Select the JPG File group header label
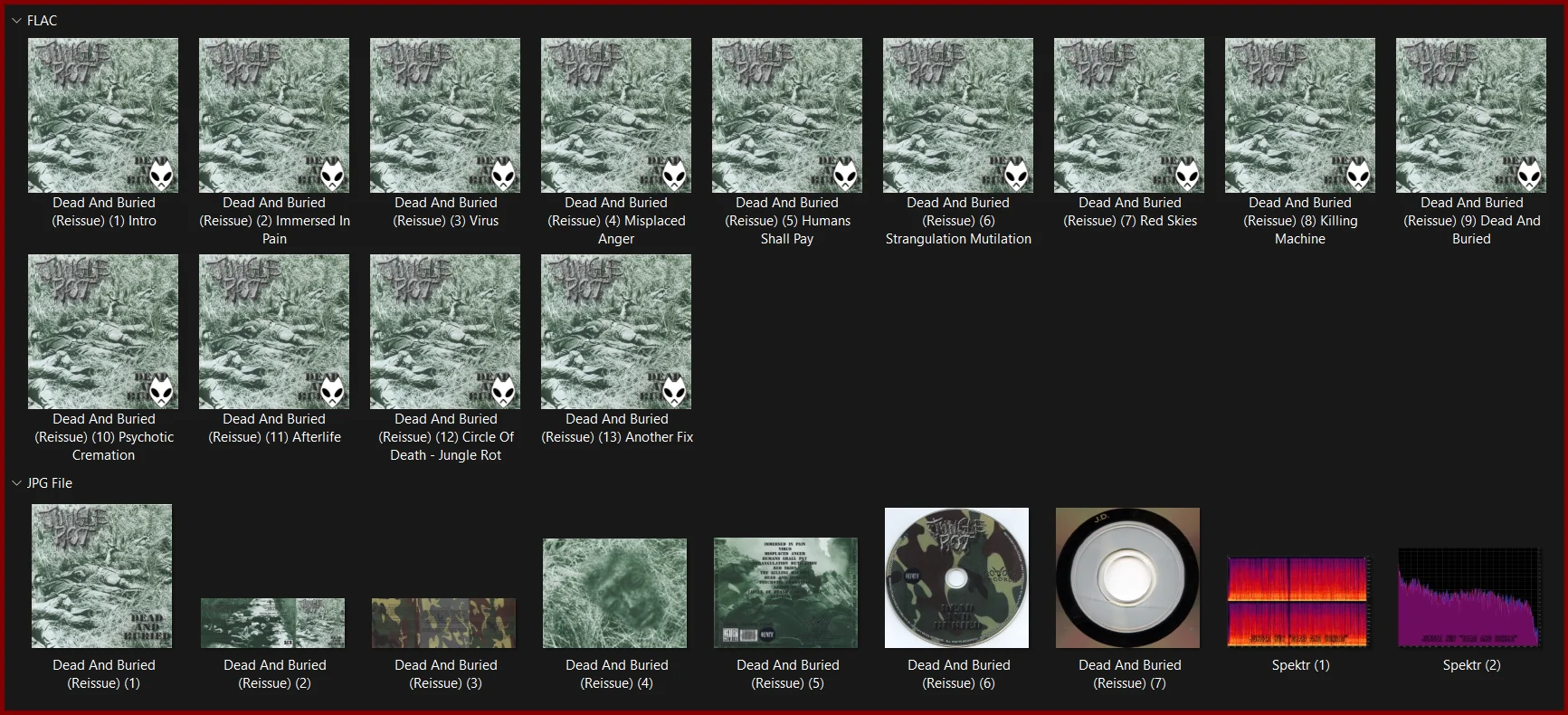The image size is (1568, 715). point(50,483)
